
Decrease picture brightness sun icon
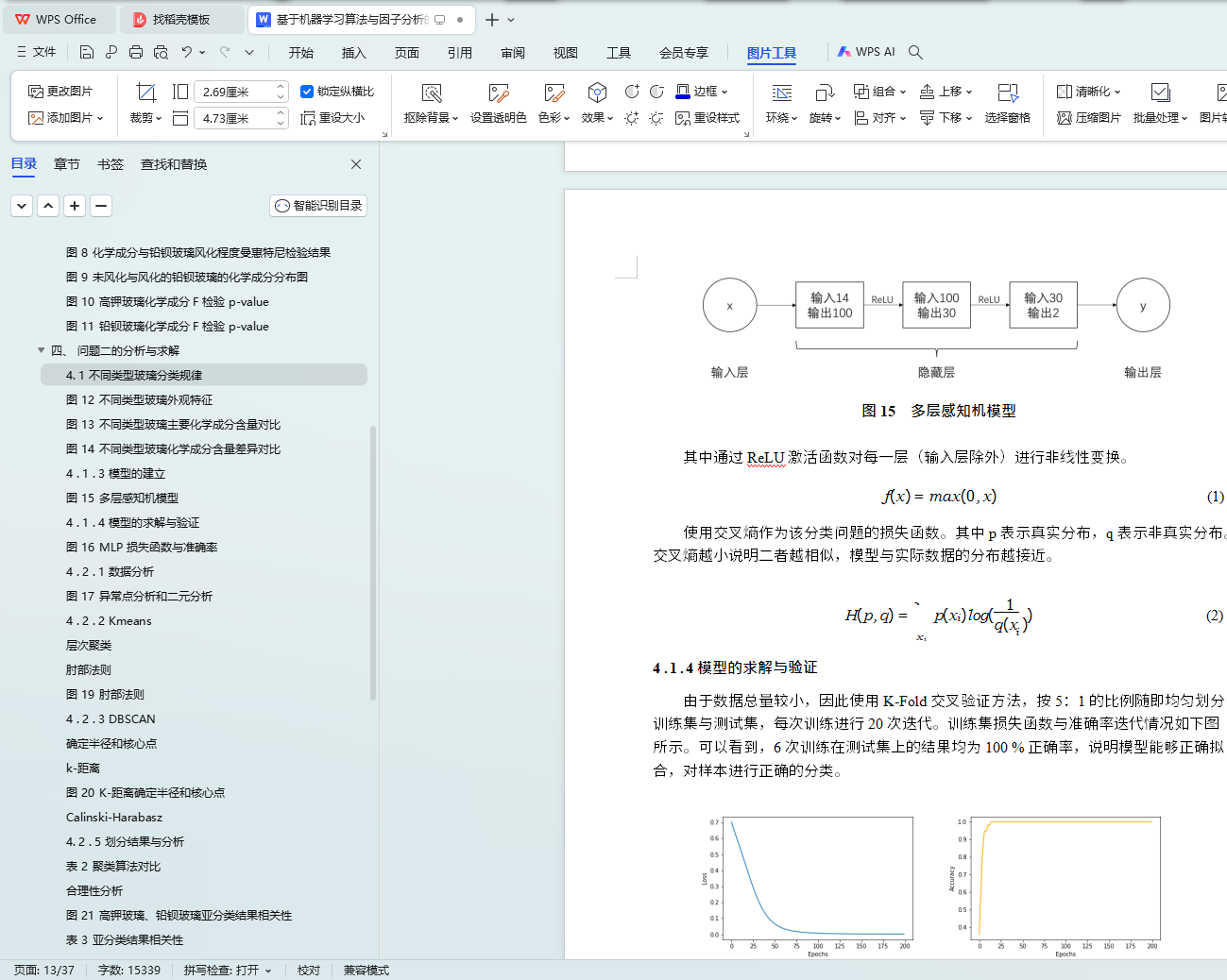tap(656, 118)
